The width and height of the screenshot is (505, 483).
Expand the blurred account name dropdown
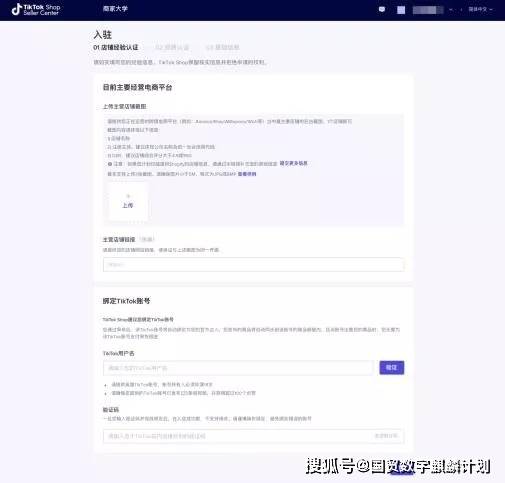pyautogui.click(x=432, y=10)
